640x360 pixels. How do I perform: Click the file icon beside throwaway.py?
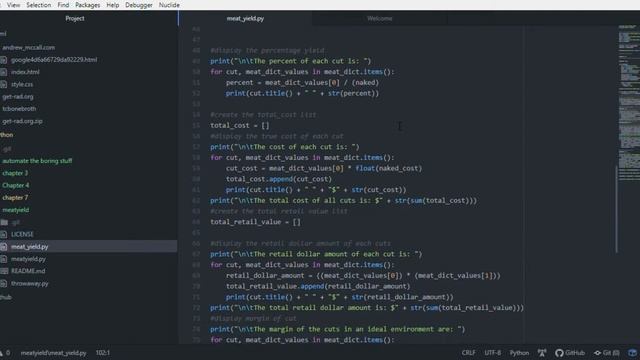pos(4,283)
